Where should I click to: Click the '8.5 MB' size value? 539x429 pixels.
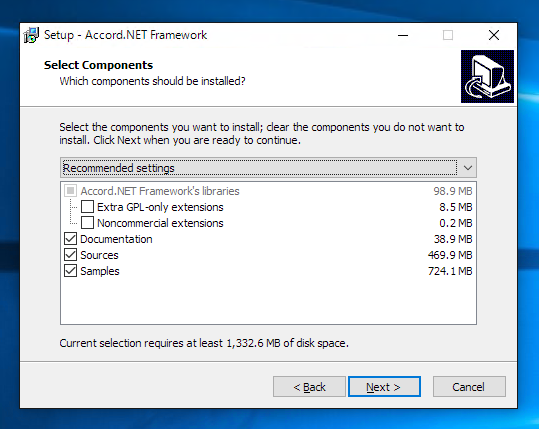(456, 207)
